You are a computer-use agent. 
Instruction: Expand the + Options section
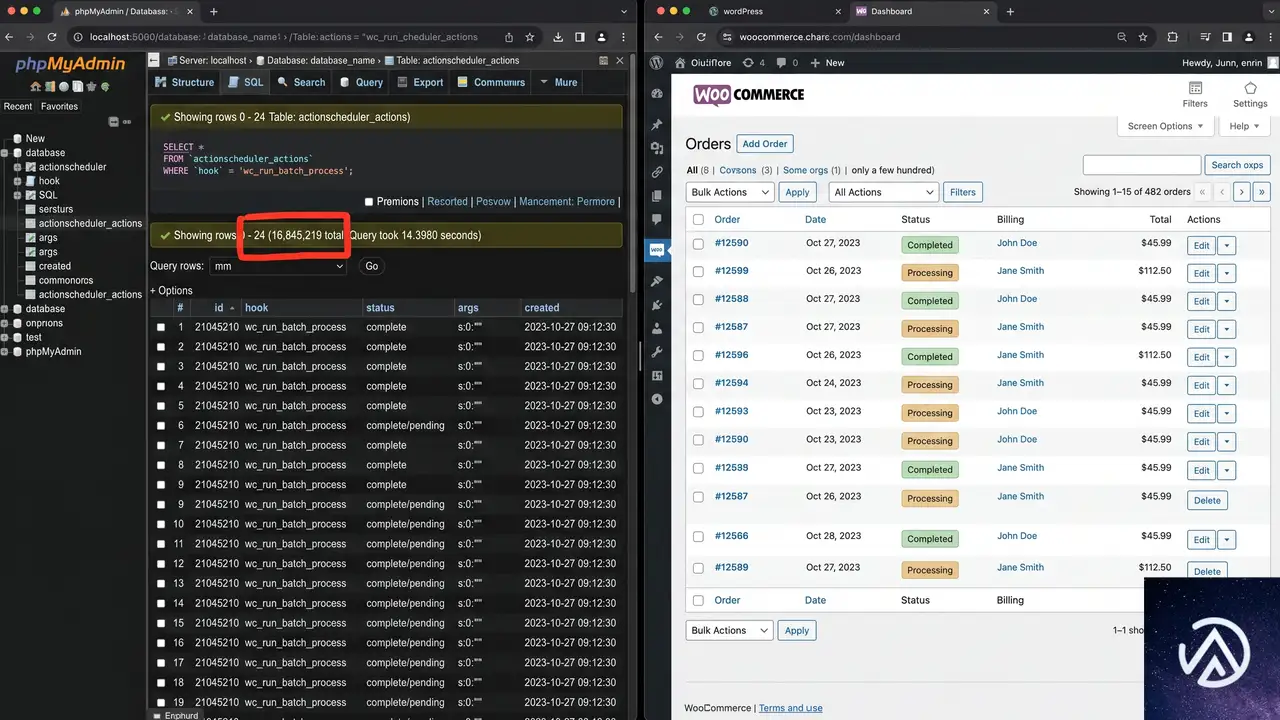coord(171,291)
